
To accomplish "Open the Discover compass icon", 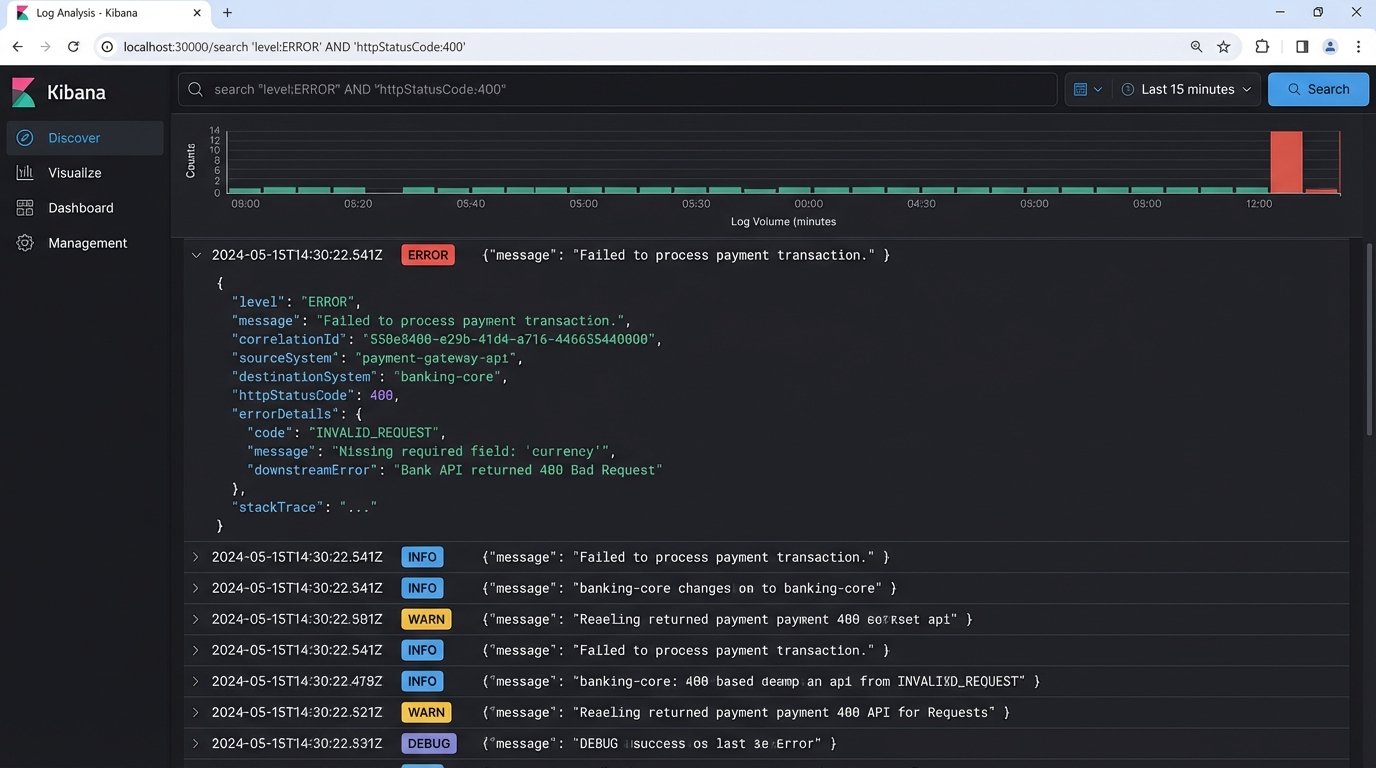I will (x=25, y=138).
